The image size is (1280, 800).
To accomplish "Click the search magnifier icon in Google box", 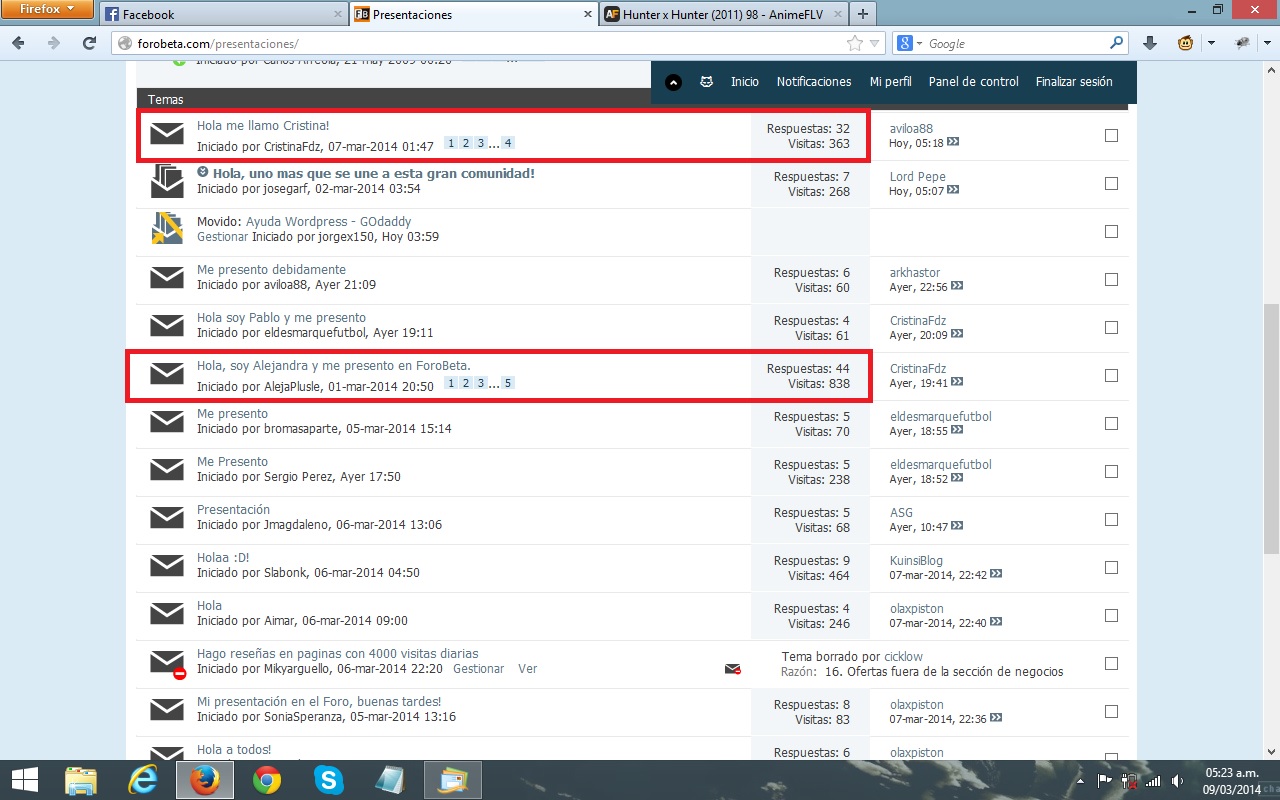I will [1117, 43].
